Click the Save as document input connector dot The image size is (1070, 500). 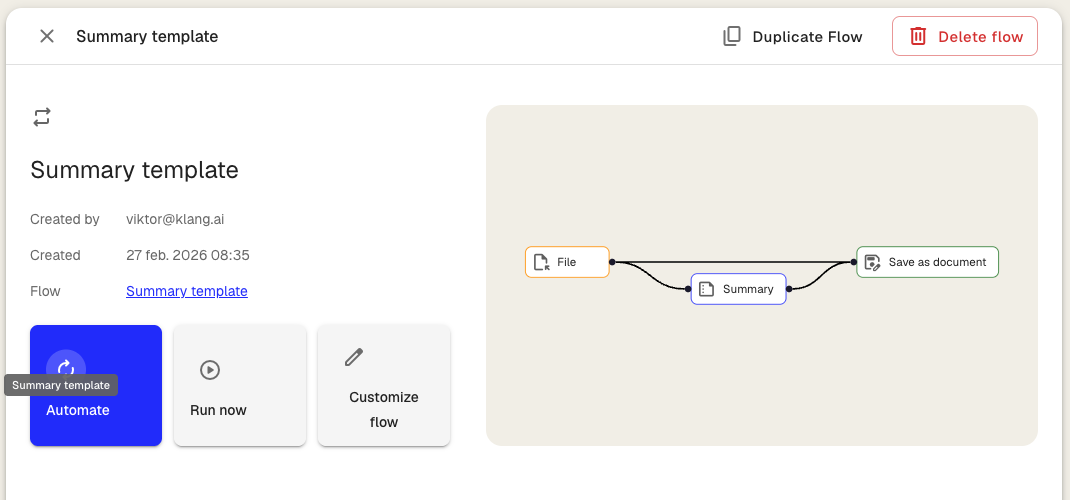coord(854,262)
